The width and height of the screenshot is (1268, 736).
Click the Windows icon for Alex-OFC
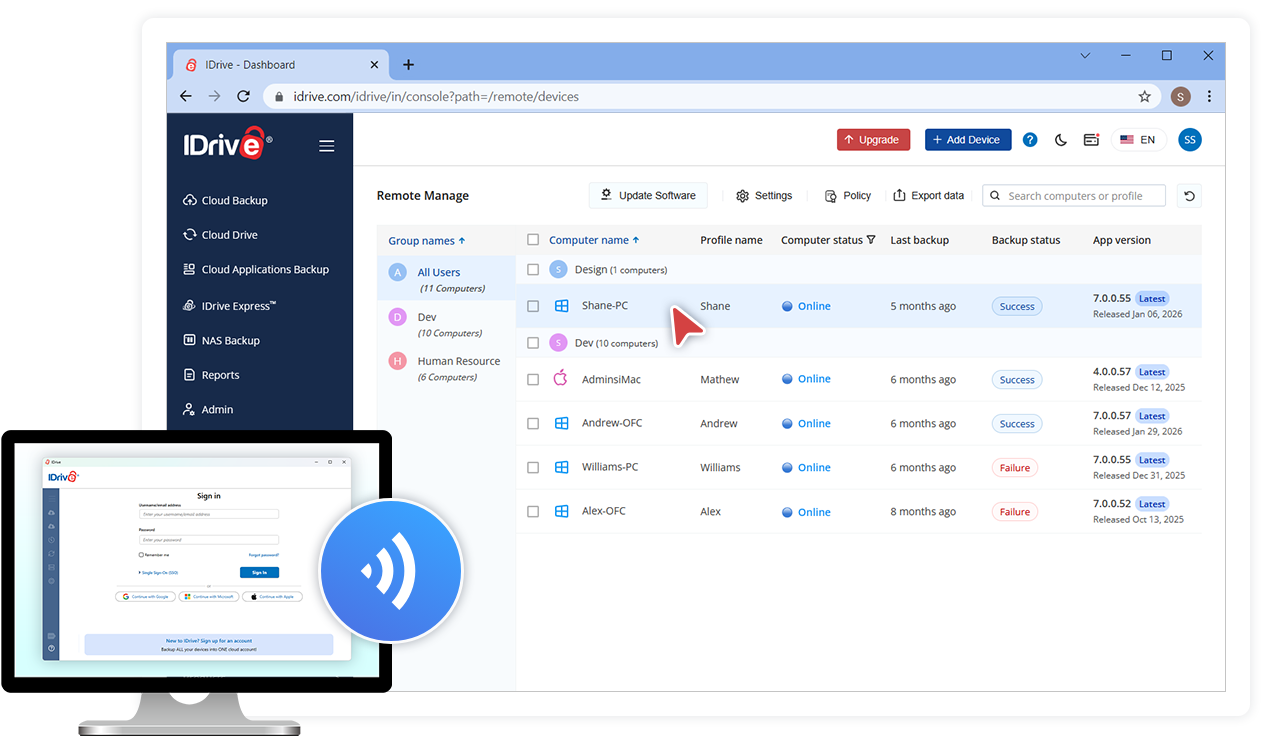tap(561, 511)
